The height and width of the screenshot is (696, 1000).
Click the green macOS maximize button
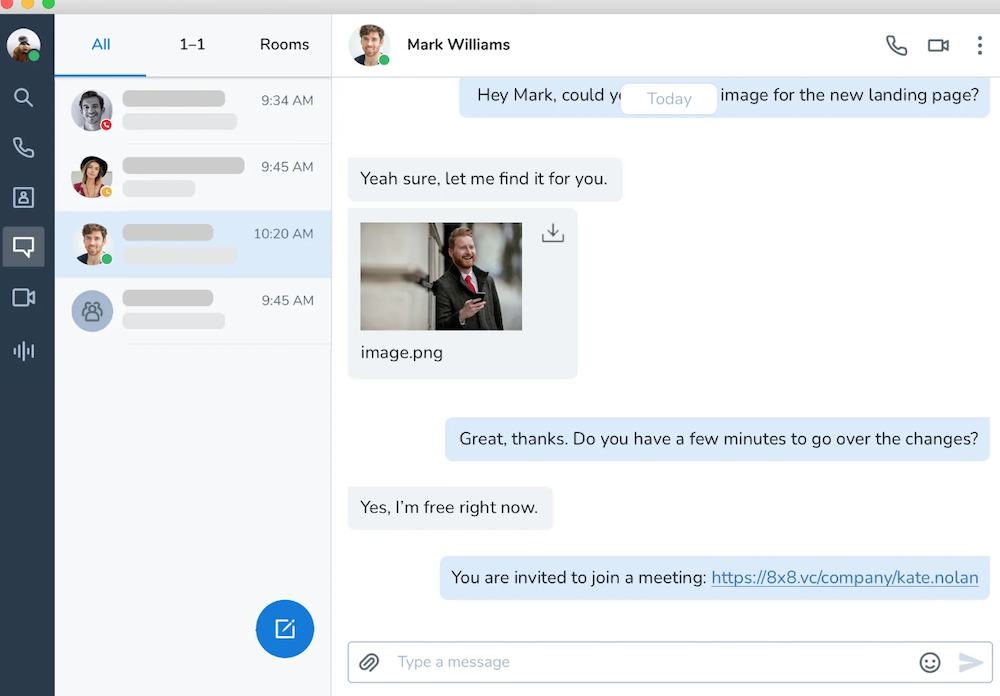48,4
